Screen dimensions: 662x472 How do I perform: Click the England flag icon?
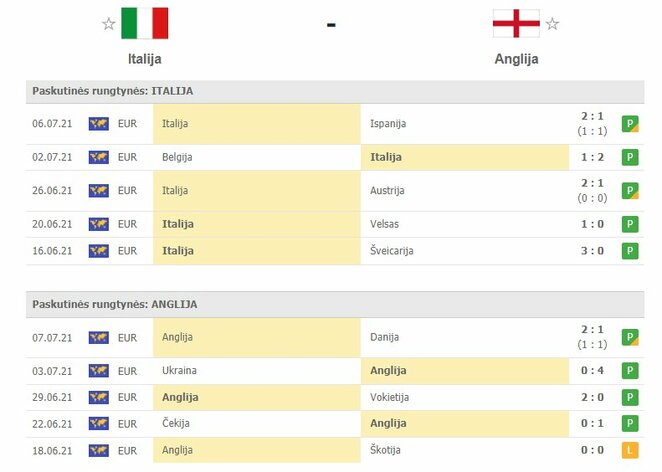click(516, 23)
